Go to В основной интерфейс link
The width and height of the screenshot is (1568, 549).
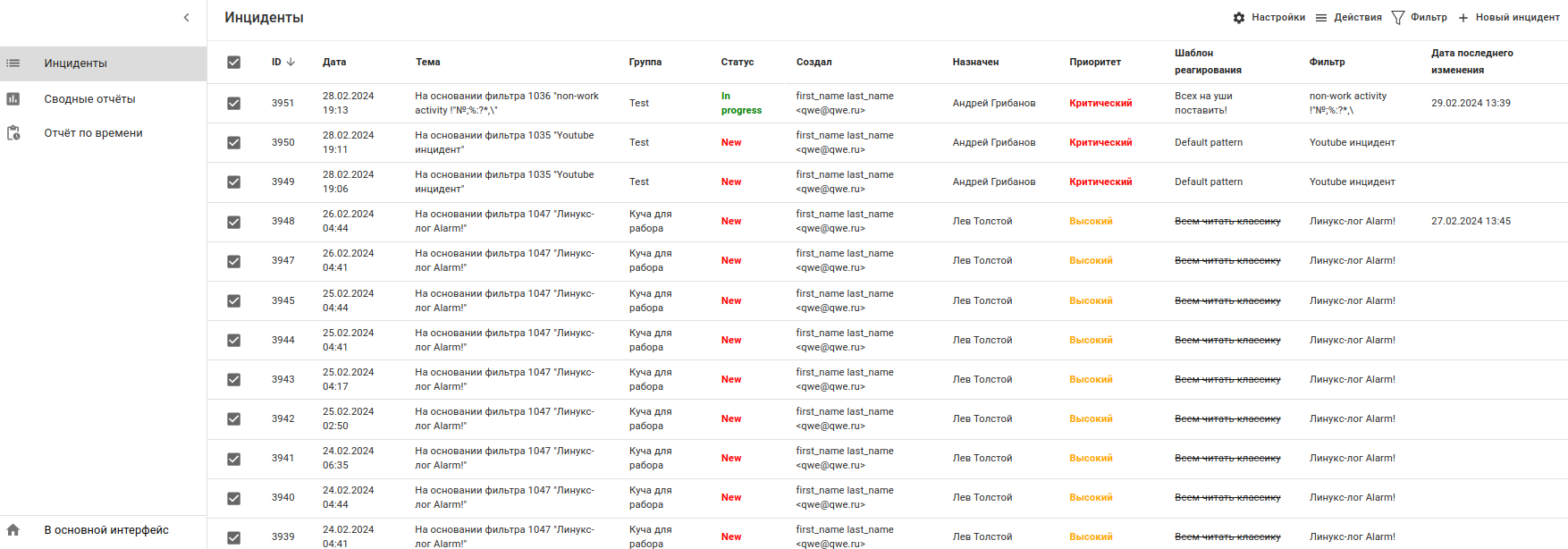point(106,530)
